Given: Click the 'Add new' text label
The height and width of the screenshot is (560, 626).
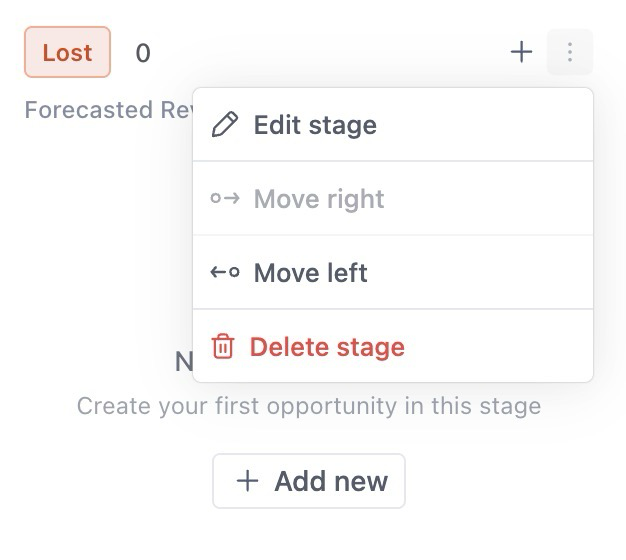Looking at the screenshot, I should click(x=331, y=481).
